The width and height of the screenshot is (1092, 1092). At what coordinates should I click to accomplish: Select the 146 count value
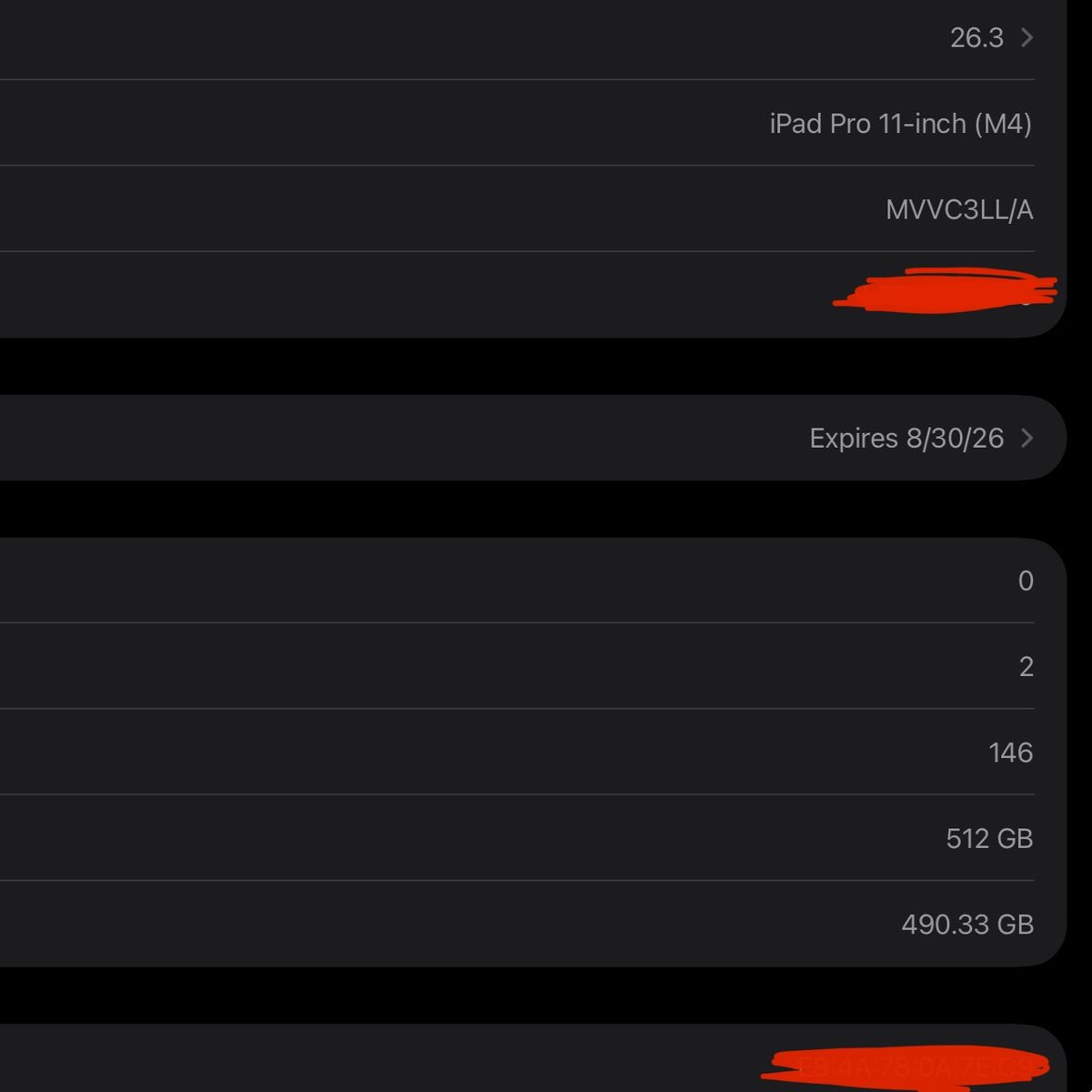[1010, 753]
